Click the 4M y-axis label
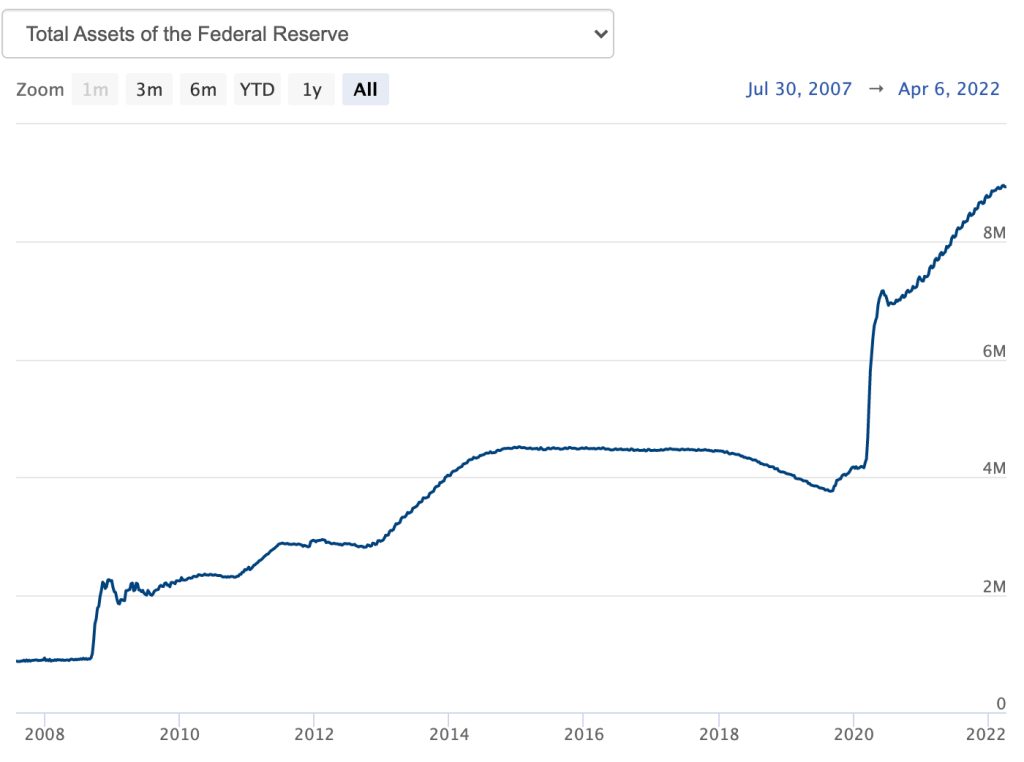Screen dimensions: 1024x762 coord(993,468)
